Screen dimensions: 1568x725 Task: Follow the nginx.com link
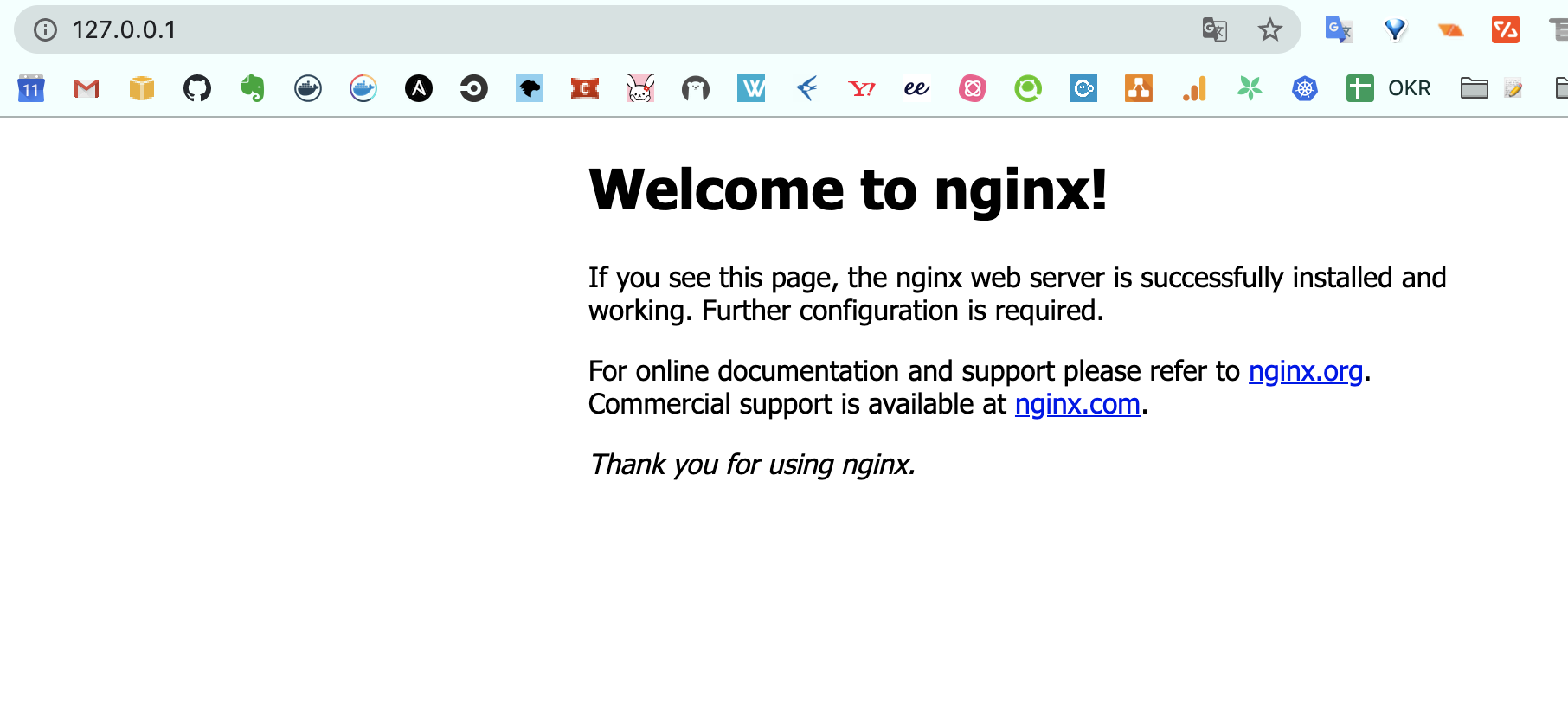click(1077, 404)
